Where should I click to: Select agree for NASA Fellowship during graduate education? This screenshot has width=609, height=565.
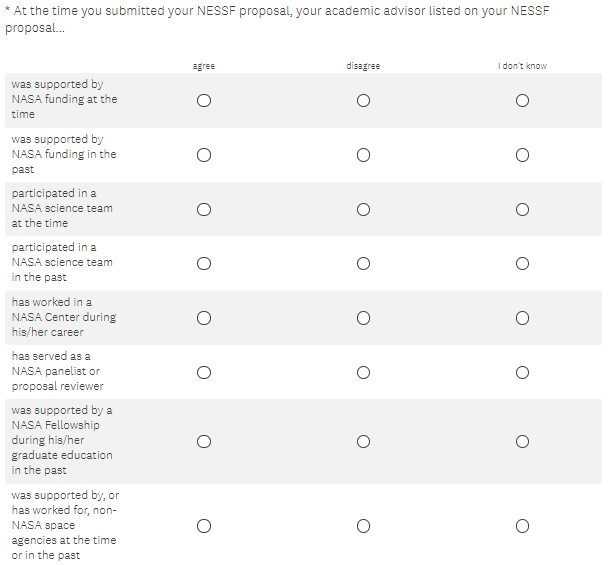pos(204,441)
